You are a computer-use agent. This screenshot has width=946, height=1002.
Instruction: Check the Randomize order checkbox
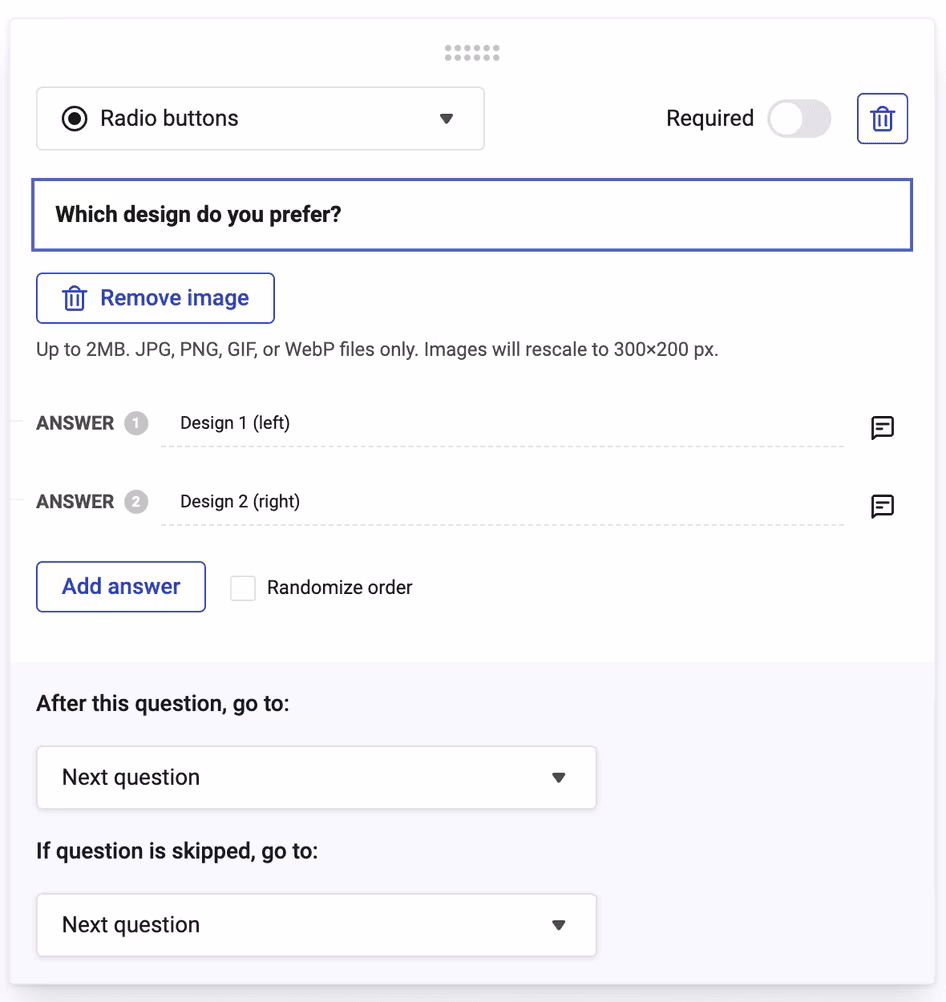click(243, 588)
